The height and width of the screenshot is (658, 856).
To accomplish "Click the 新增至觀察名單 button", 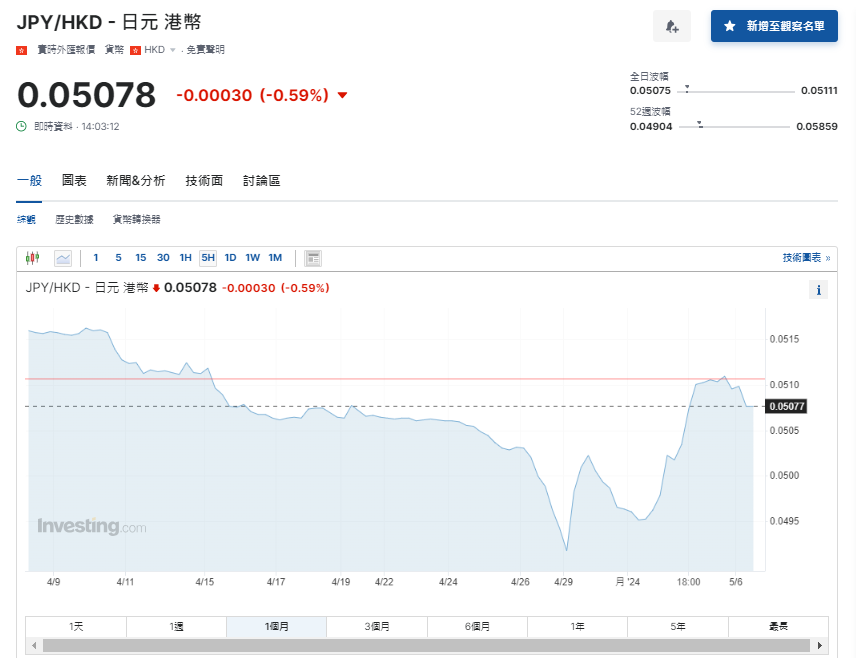I will click(774, 26).
